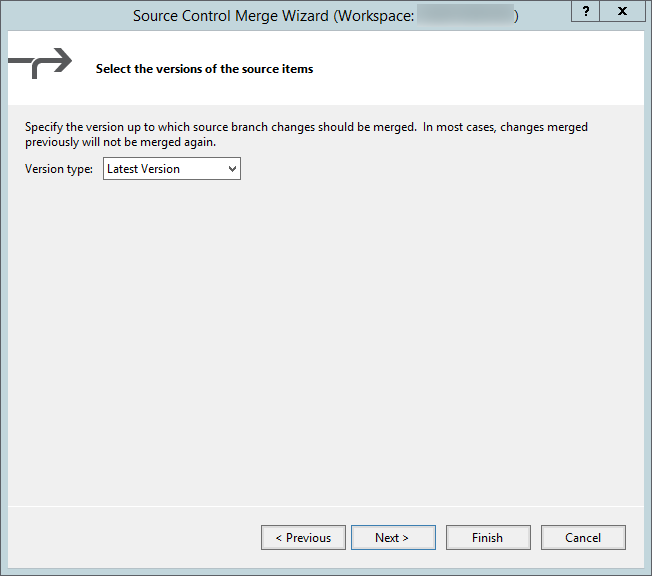The height and width of the screenshot is (576, 652).
Task: Click blank footer area left of Previous button
Action: 130,538
